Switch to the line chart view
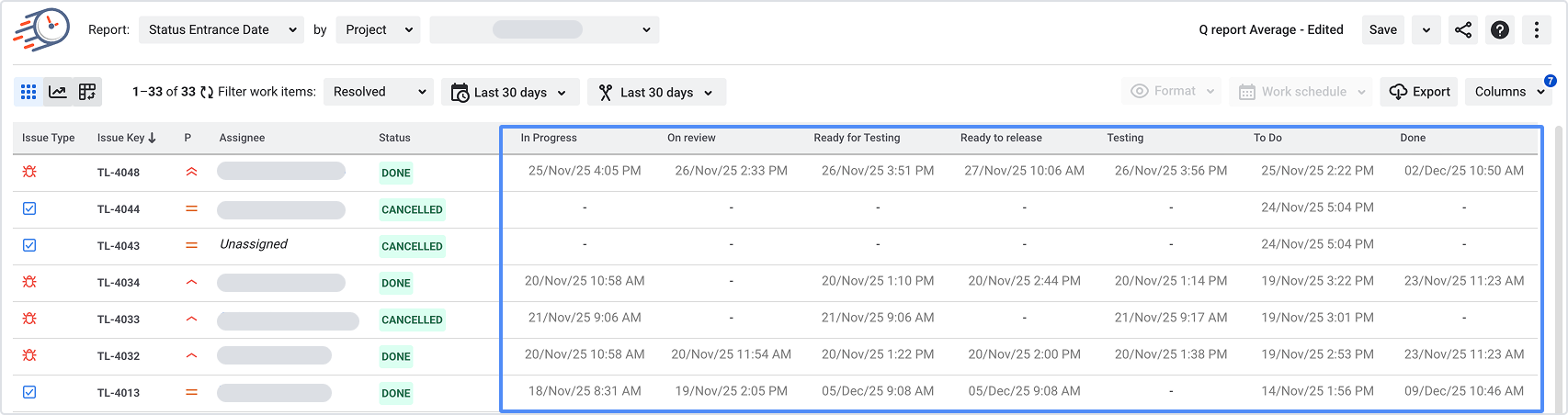Viewport: 1568px width, 415px height. click(58, 92)
